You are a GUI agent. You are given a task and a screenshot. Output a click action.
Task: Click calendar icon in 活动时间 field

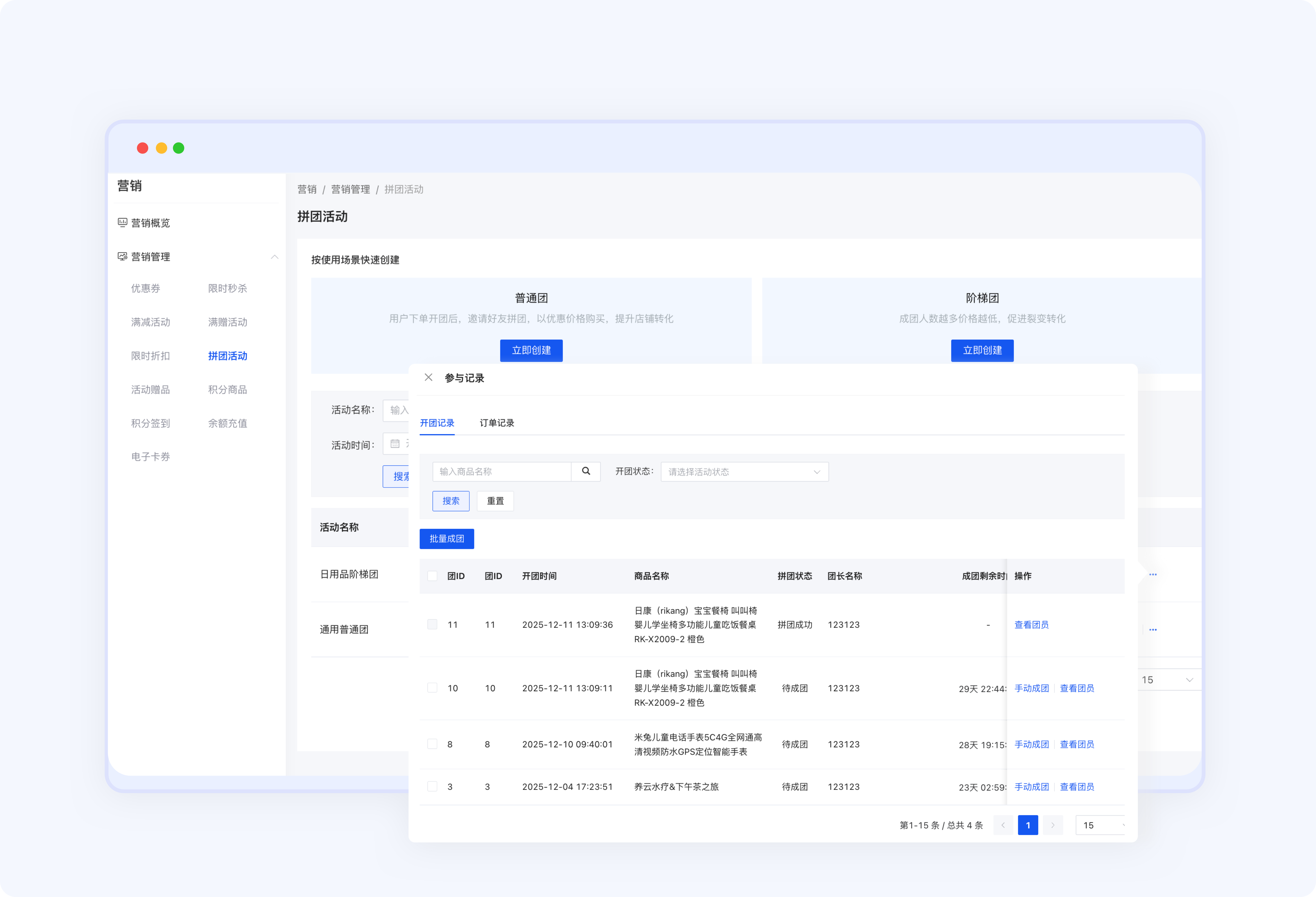(395, 444)
